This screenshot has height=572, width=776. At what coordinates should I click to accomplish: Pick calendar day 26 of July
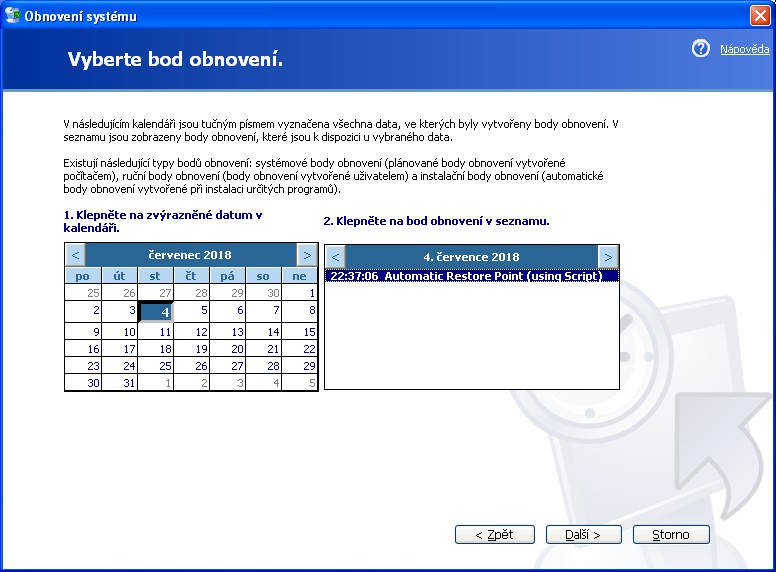pyautogui.click(x=192, y=366)
